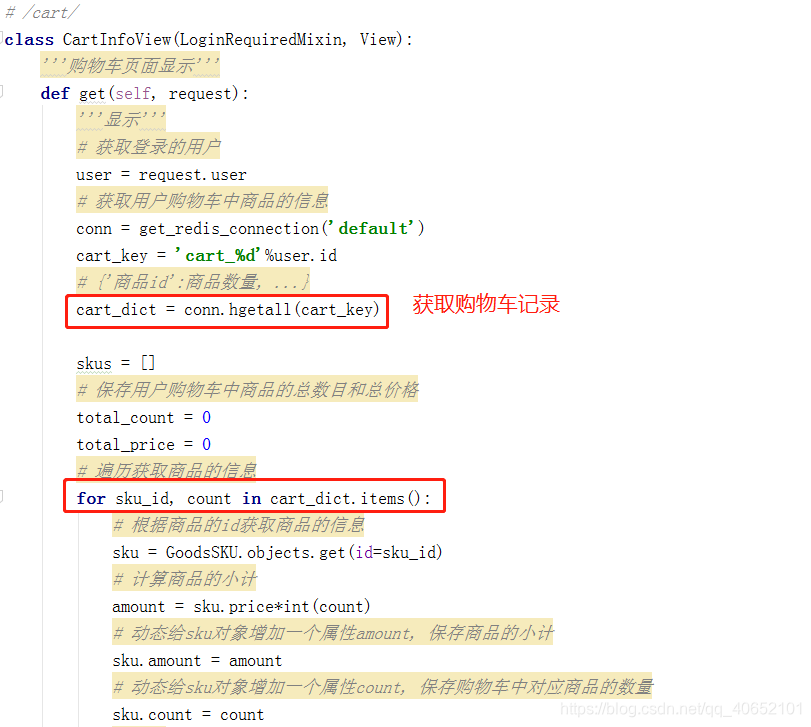Click the 'def get(self, request):' line
This screenshot has height=727, width=811.
[x=145, y=94]
